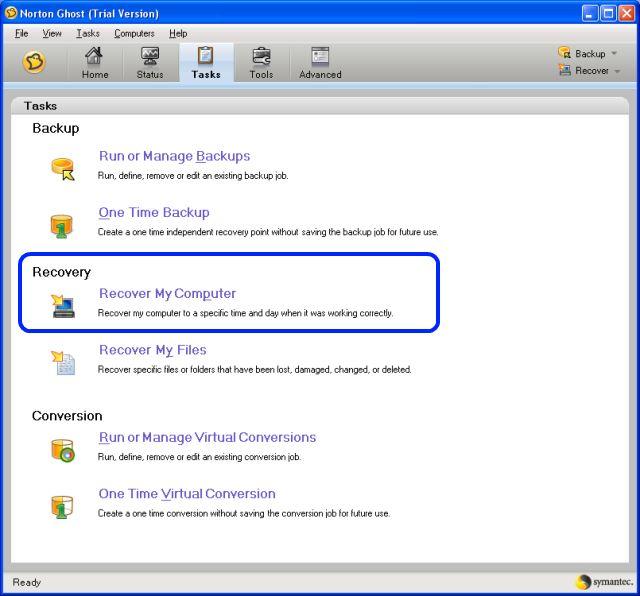
Task: Open the Status monitor icon
Action: coord(150,56)
